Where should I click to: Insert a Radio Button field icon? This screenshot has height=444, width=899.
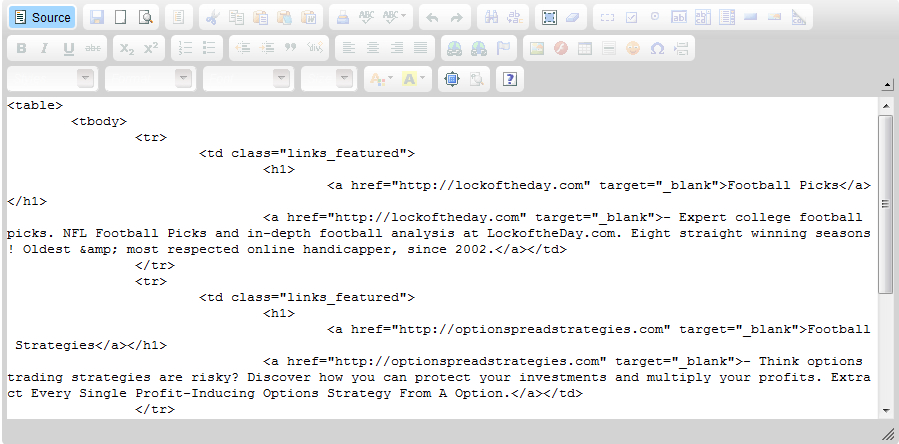pyautogui.click(x=655, y=18)
